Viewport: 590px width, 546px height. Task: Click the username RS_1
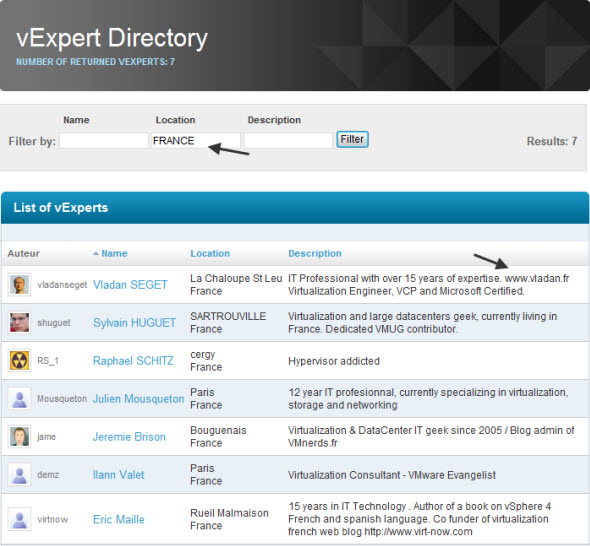[48, 361]
